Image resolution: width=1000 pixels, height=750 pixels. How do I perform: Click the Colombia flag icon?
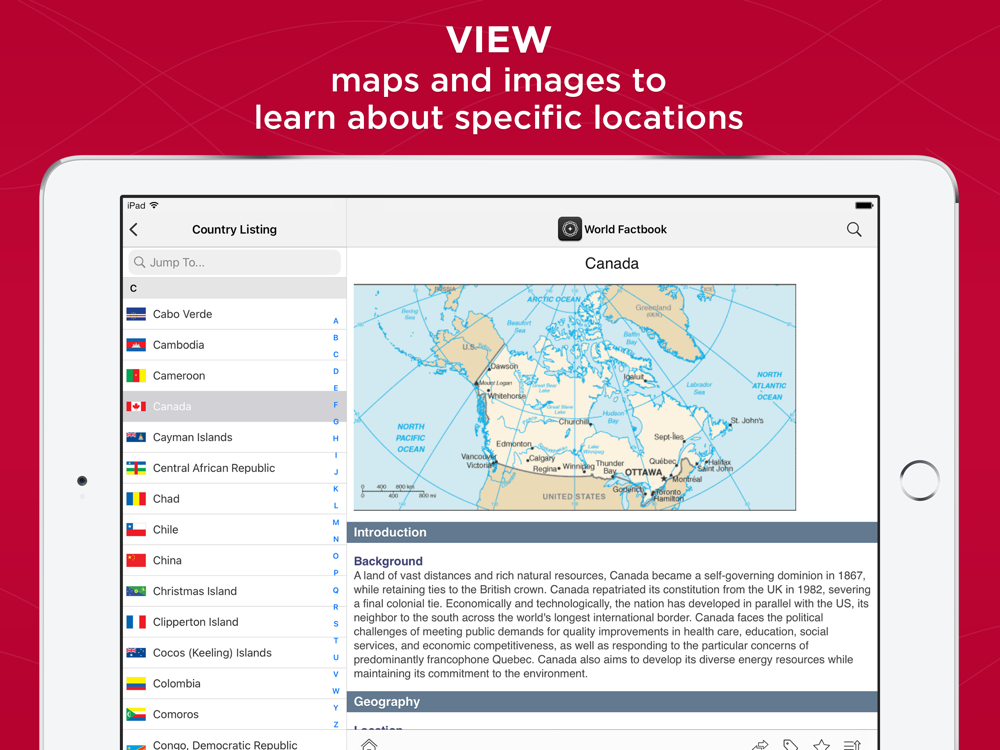[136, 684]
